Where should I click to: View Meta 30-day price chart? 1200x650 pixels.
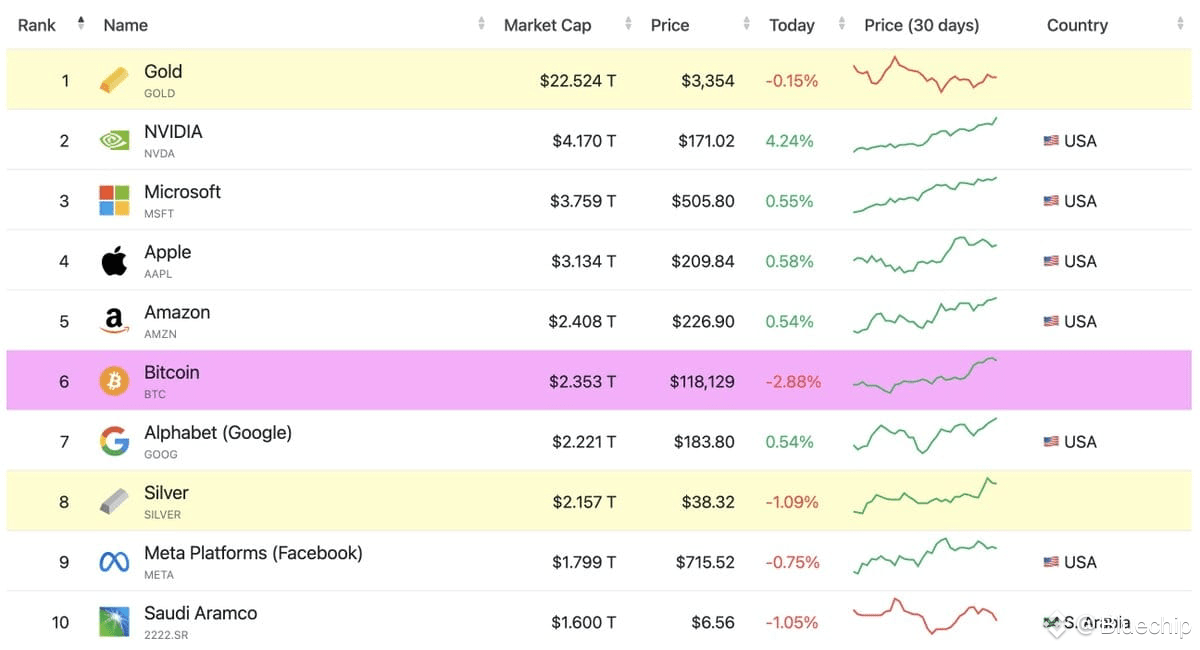click(x=925, y=556)
